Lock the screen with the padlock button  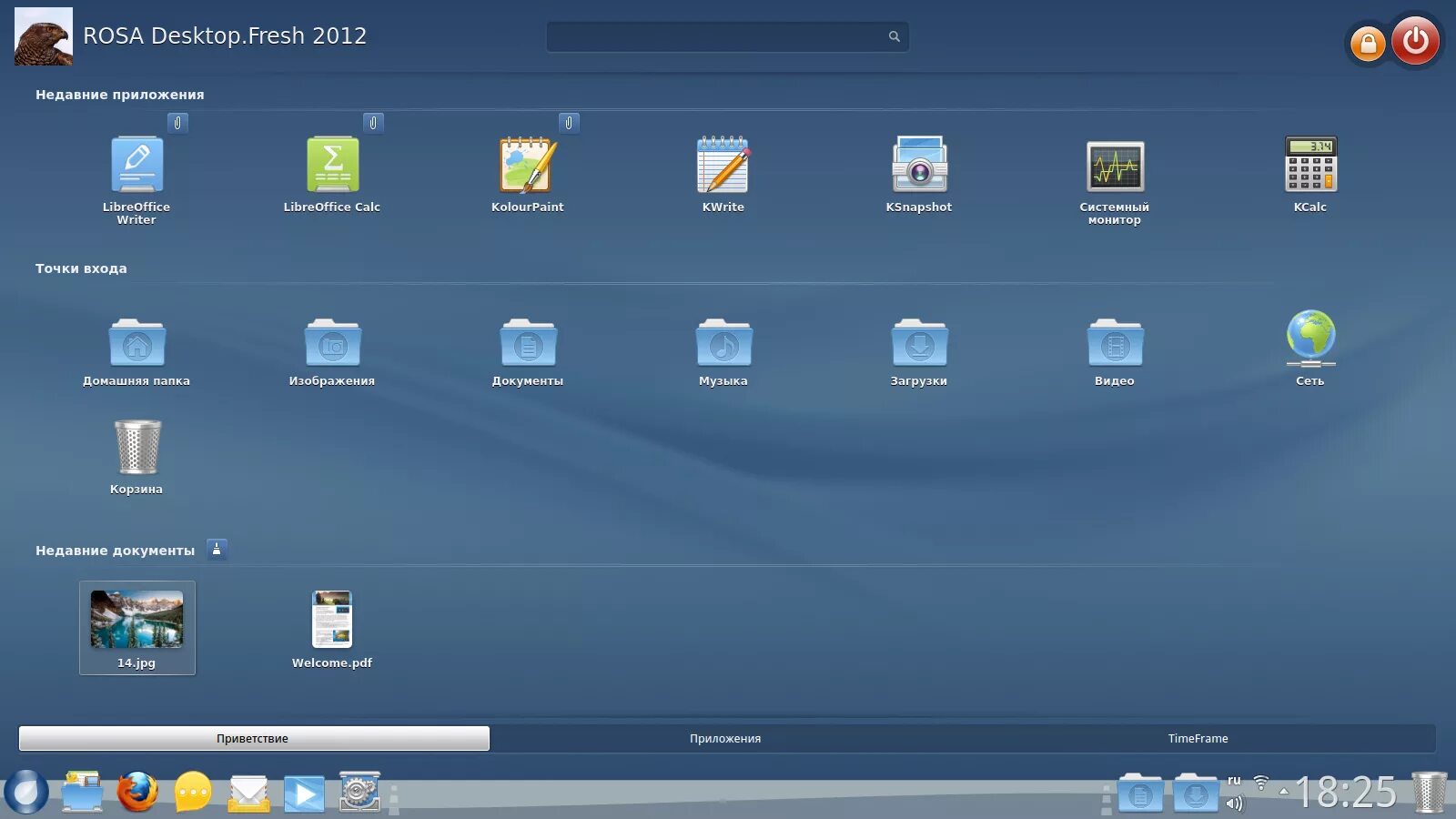click(x=1368, y=43)
